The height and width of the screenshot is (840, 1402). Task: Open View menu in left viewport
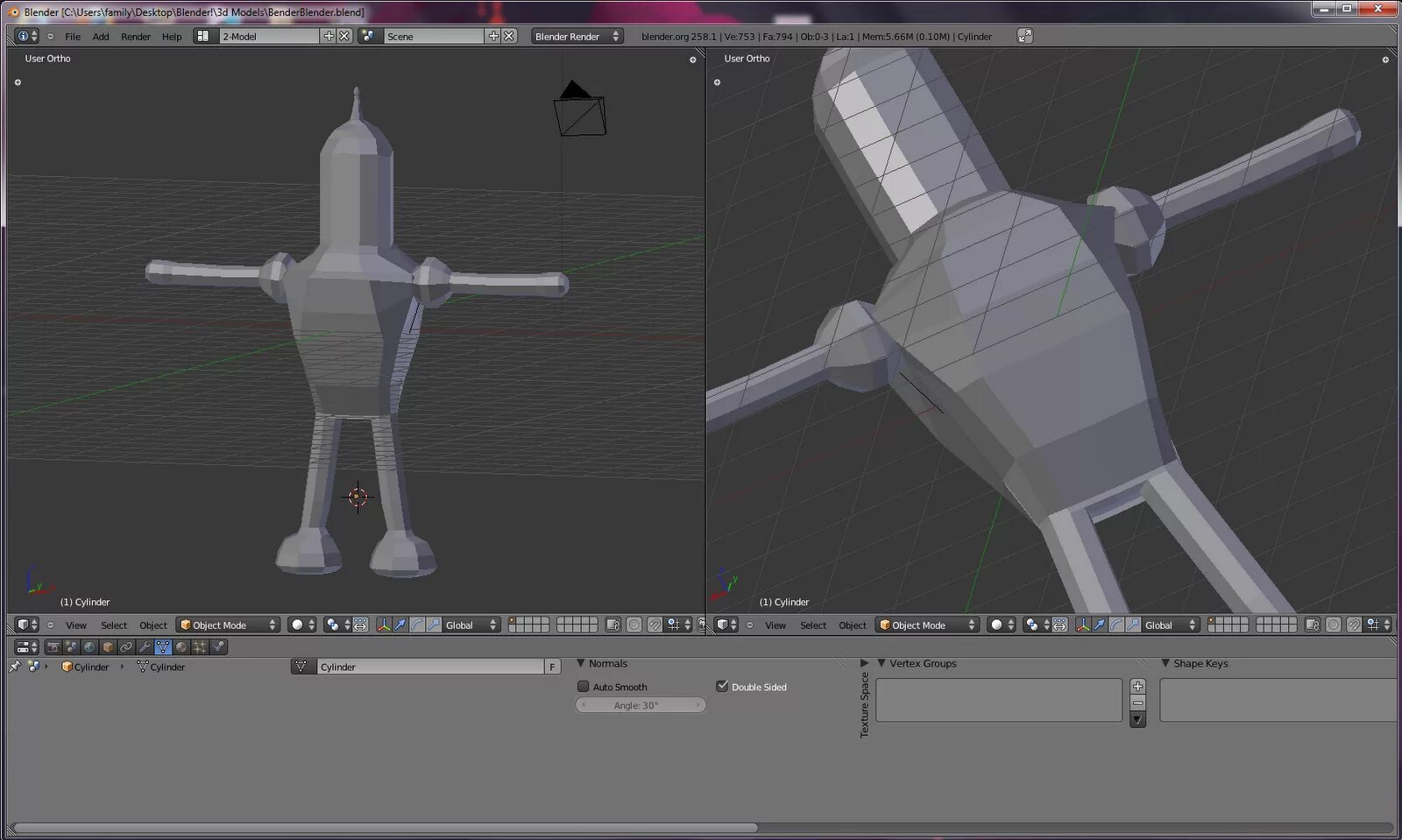pos(76,625)
